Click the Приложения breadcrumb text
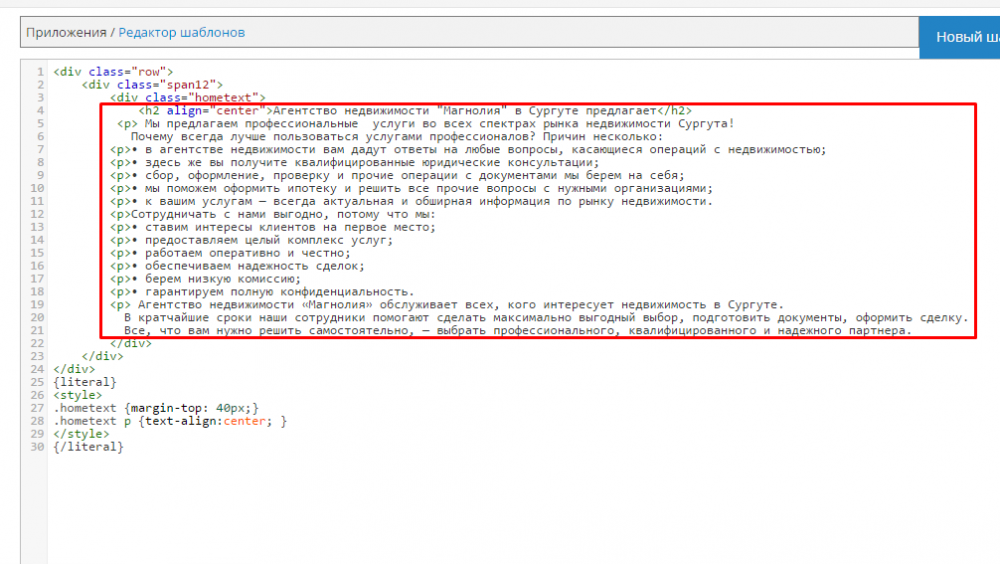Viewport: 1000px width, 564px height. tap(66, 33)
